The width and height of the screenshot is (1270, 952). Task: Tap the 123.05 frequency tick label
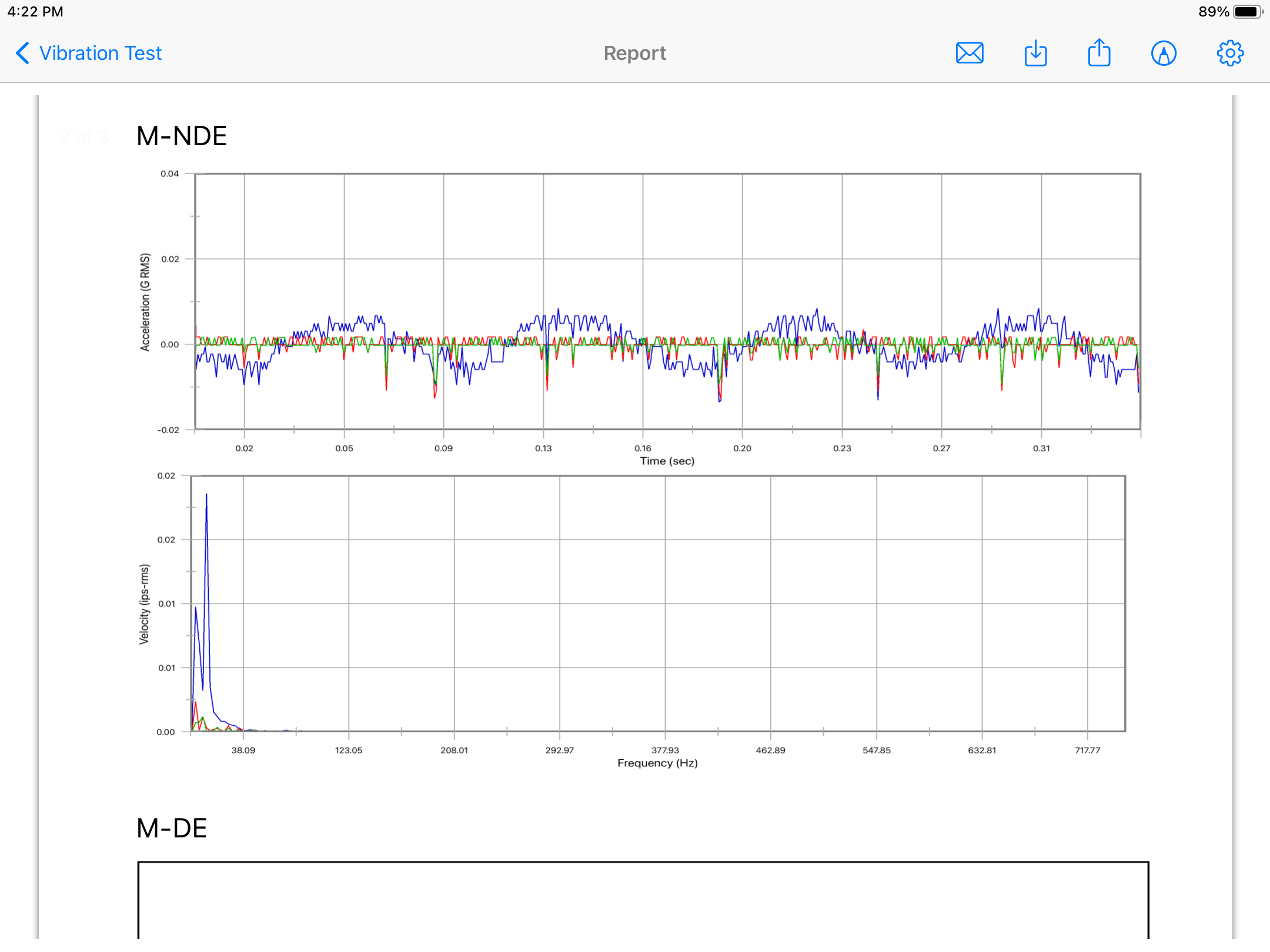click(x=349, y=750)
